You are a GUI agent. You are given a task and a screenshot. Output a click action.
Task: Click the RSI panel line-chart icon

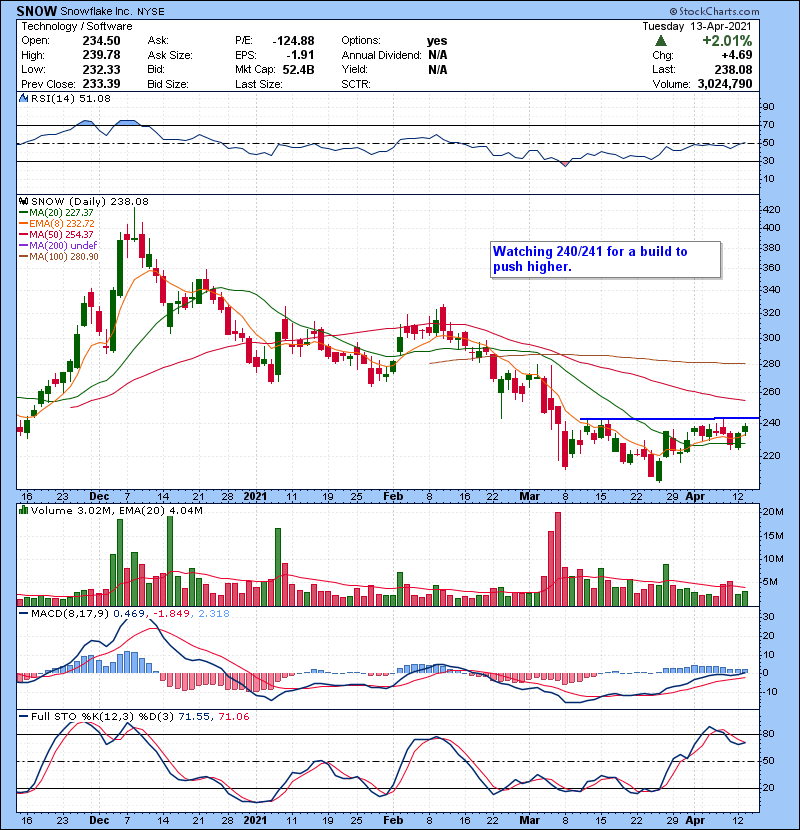tap(24, 98)
